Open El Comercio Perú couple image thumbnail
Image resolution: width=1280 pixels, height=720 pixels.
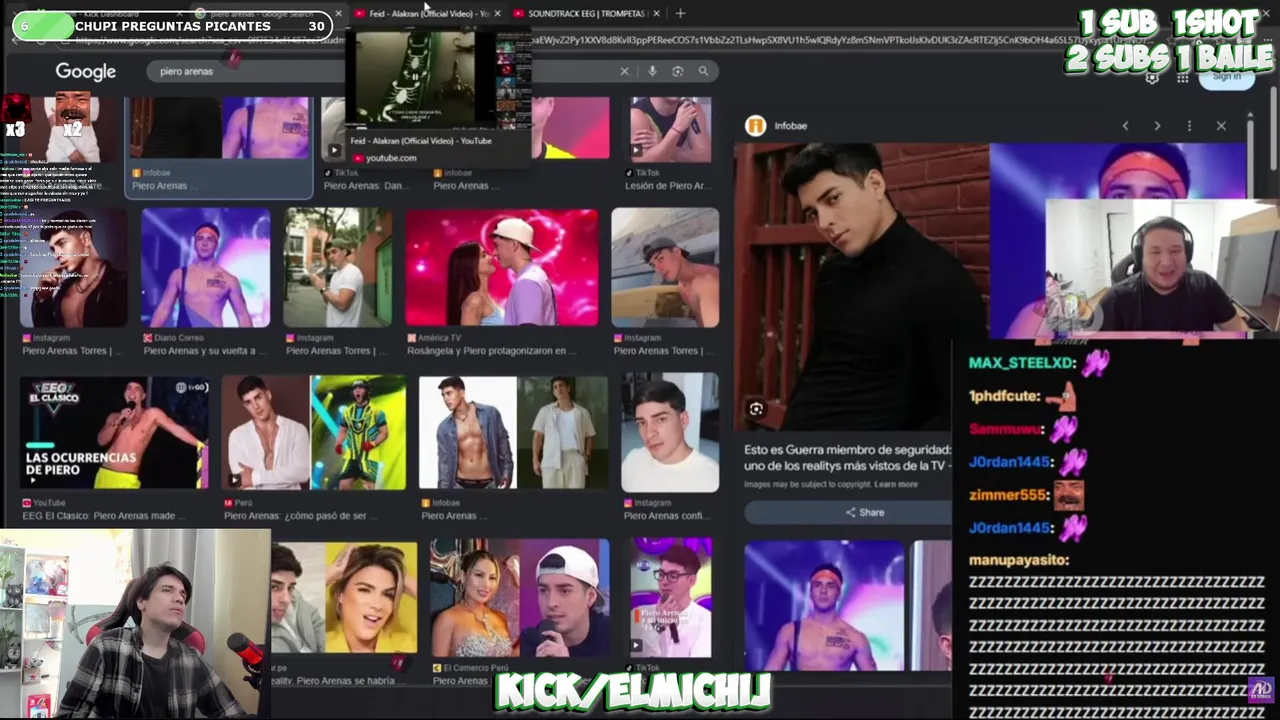(x=519, y=598)
